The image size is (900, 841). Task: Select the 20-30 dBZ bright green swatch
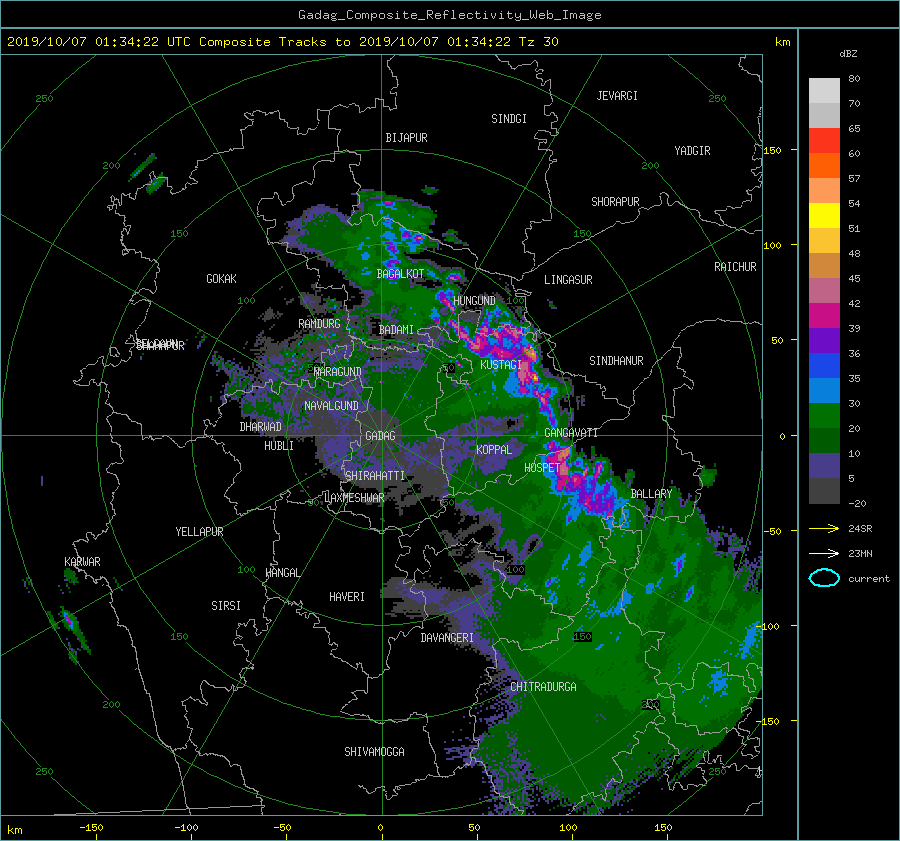[824, 416]
